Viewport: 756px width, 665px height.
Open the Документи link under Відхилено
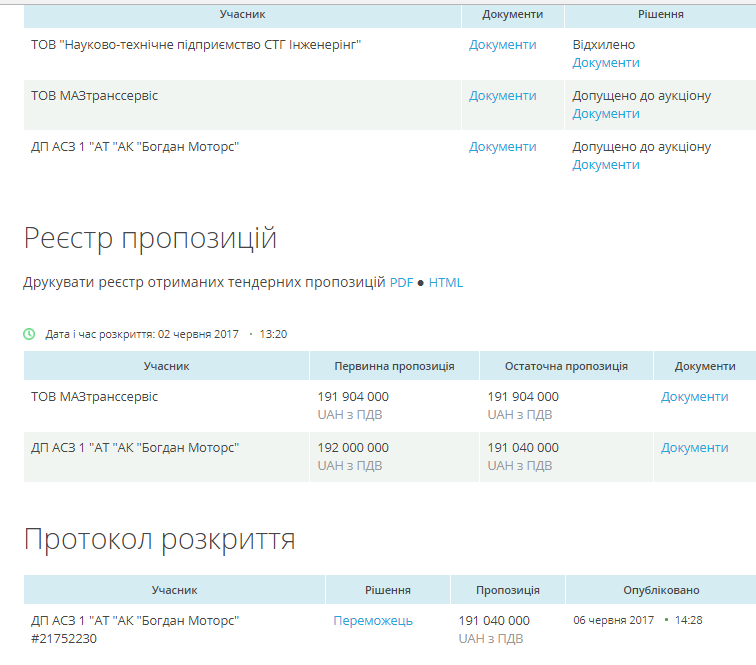[605, 63]
